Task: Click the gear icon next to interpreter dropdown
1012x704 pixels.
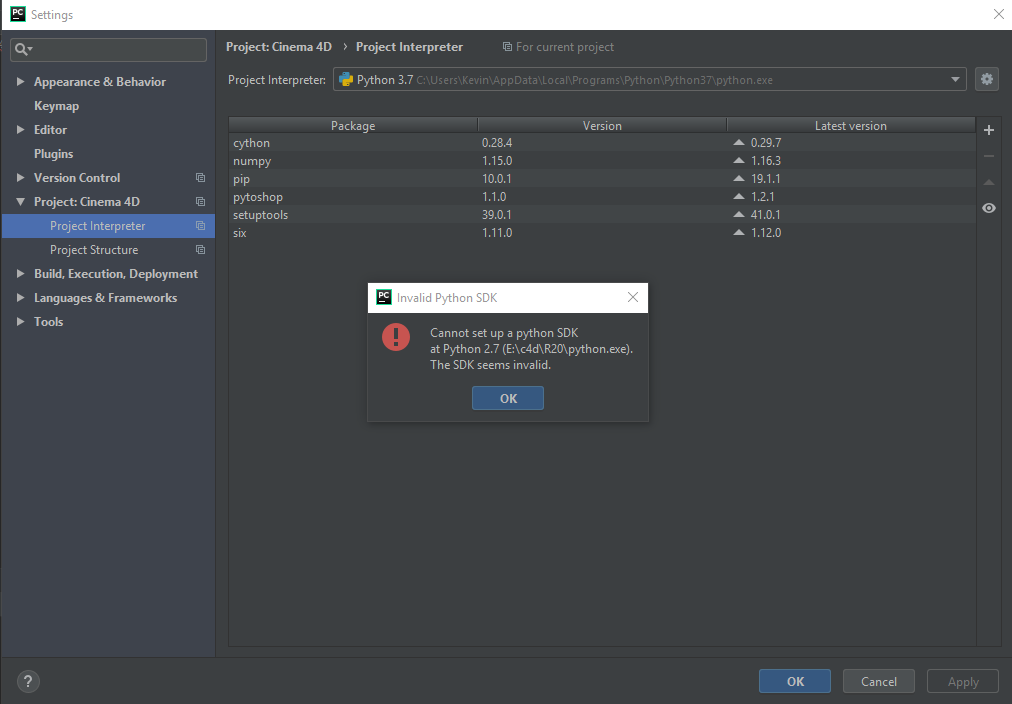Action: click(986, 80)
